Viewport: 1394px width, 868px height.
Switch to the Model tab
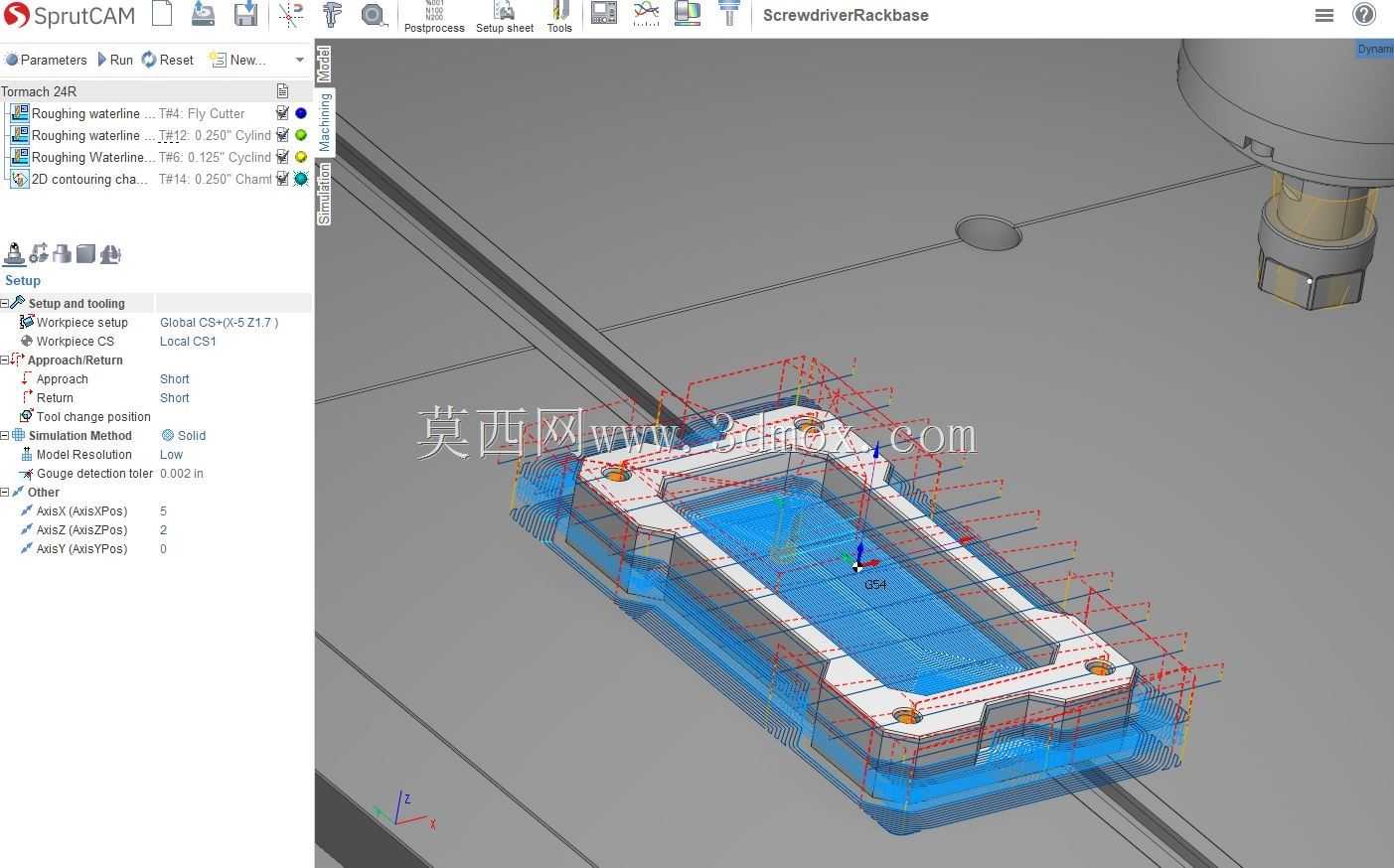click(324, 64)
